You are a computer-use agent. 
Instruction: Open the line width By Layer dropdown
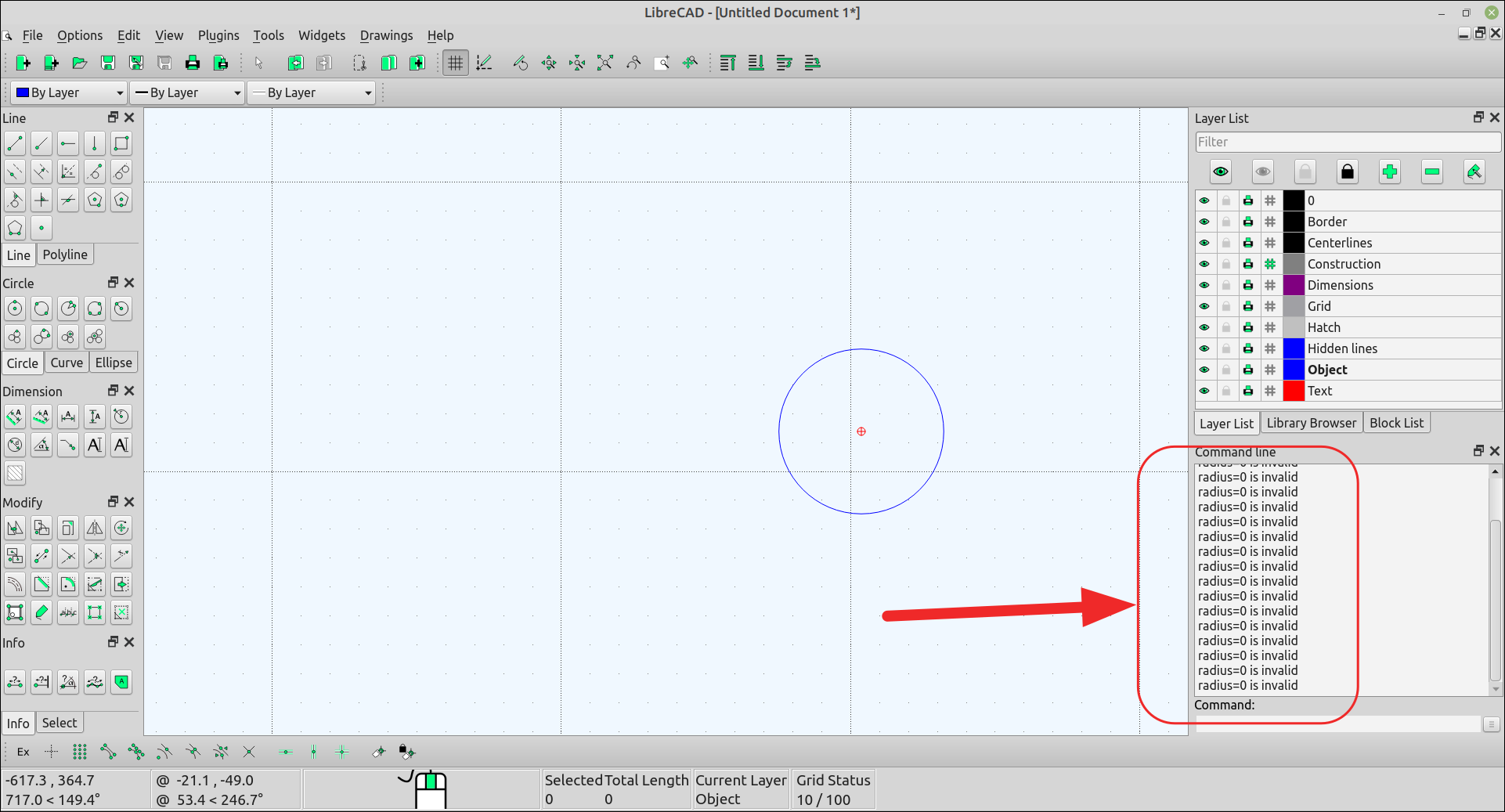pos(187,92)
